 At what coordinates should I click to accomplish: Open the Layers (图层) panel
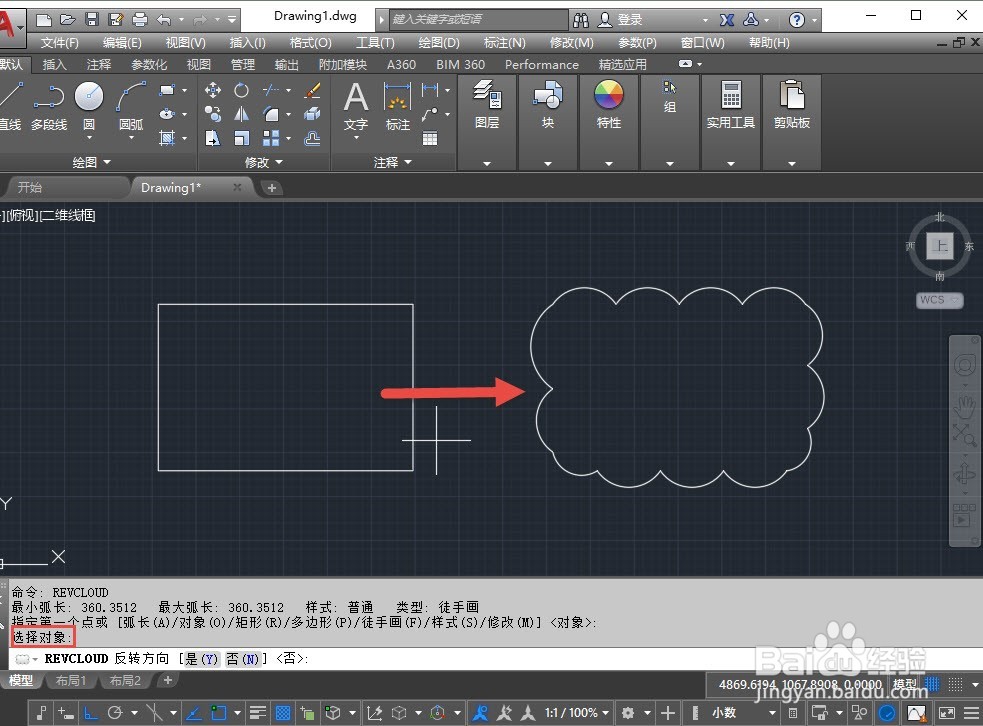[487, 105]
